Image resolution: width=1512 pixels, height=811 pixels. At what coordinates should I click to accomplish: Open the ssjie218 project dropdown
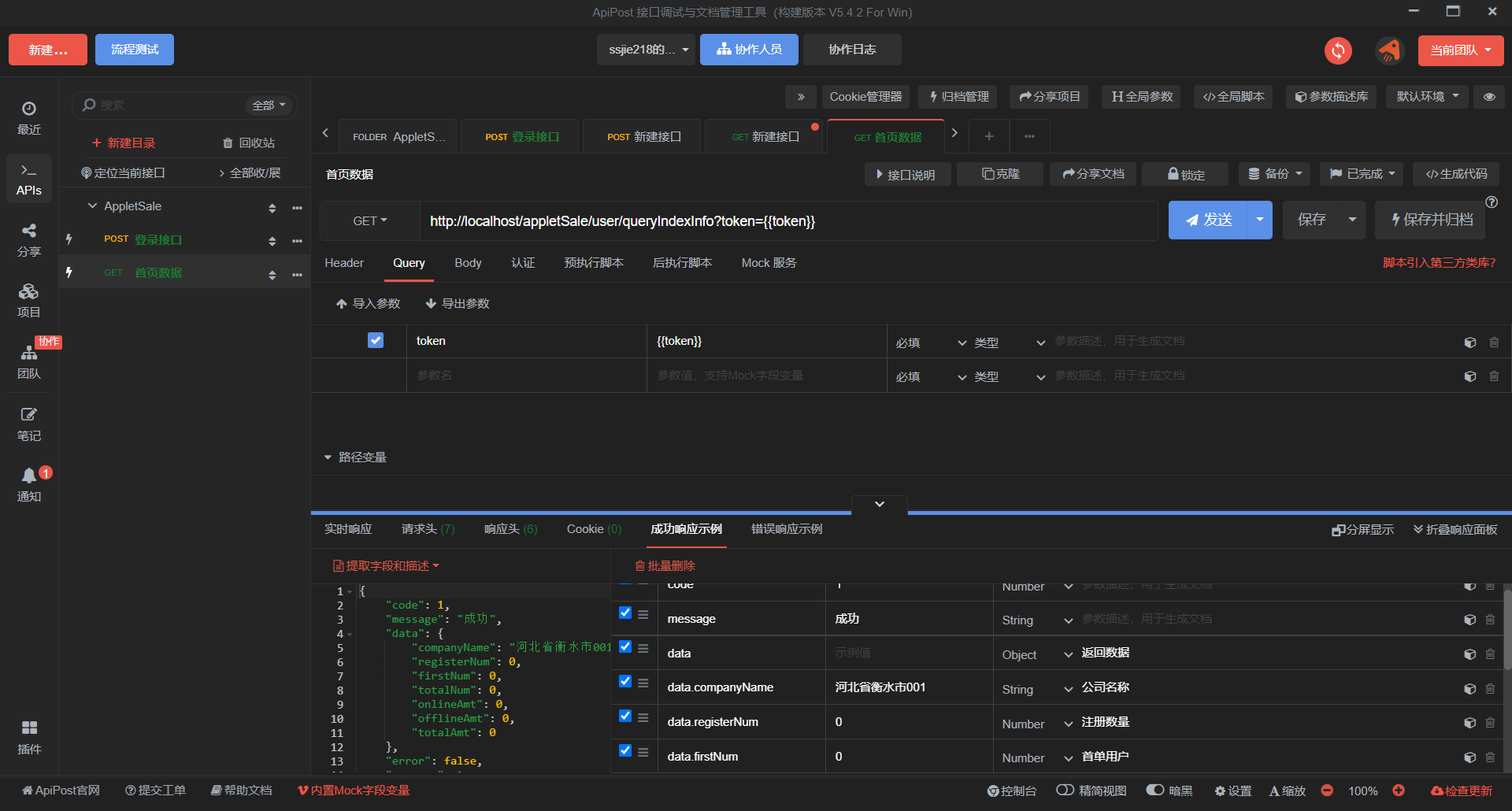(647, 50)
